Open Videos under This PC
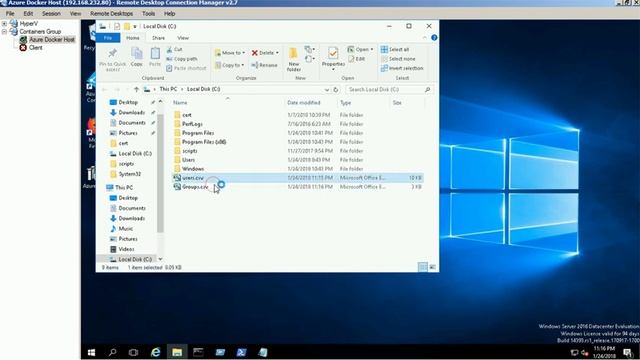 pyautogui.click(x=126, y=249)
